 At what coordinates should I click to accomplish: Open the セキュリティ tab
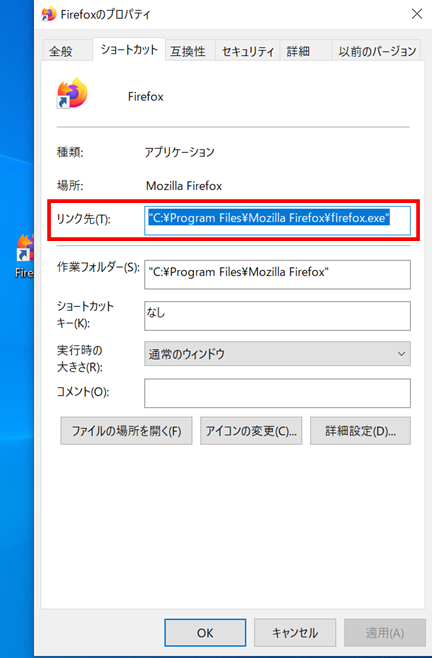(248, 52)
